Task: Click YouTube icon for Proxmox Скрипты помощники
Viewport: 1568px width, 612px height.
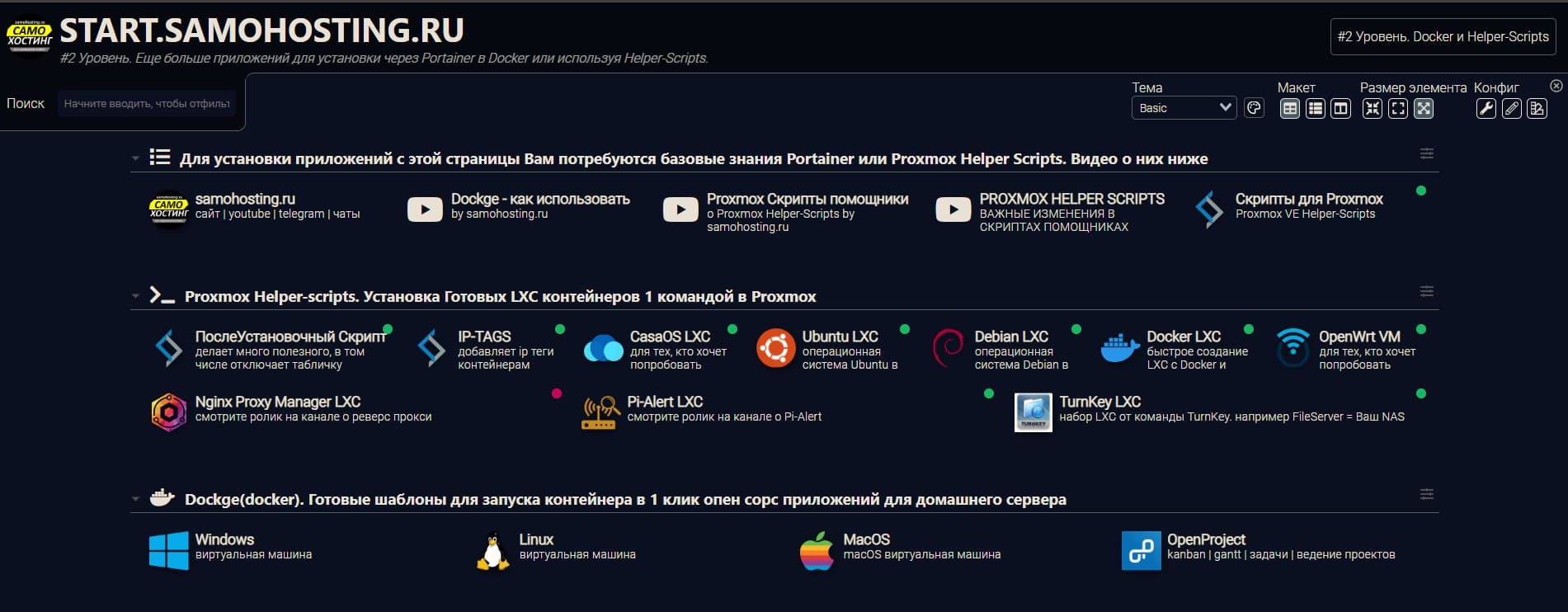Action: pos(680,209)
